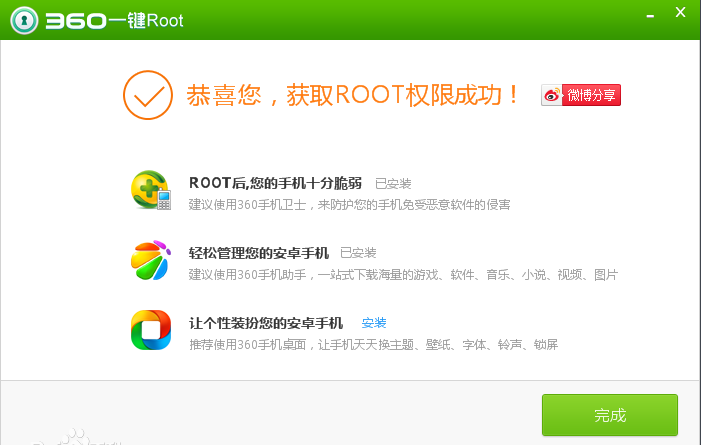Click the 恭喜您，获取ROOT权限成功 message

(x=354, y=95)
